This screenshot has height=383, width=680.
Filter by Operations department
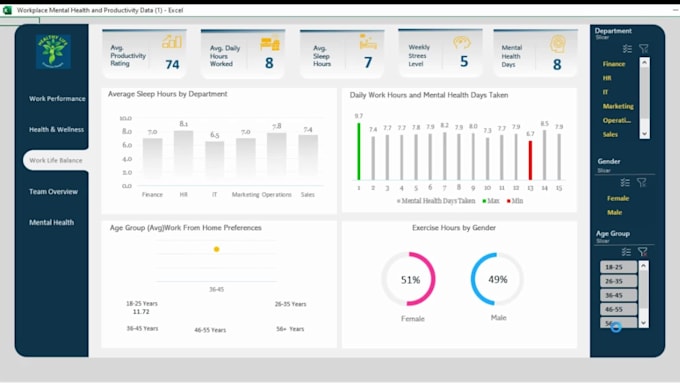[617, 120]
